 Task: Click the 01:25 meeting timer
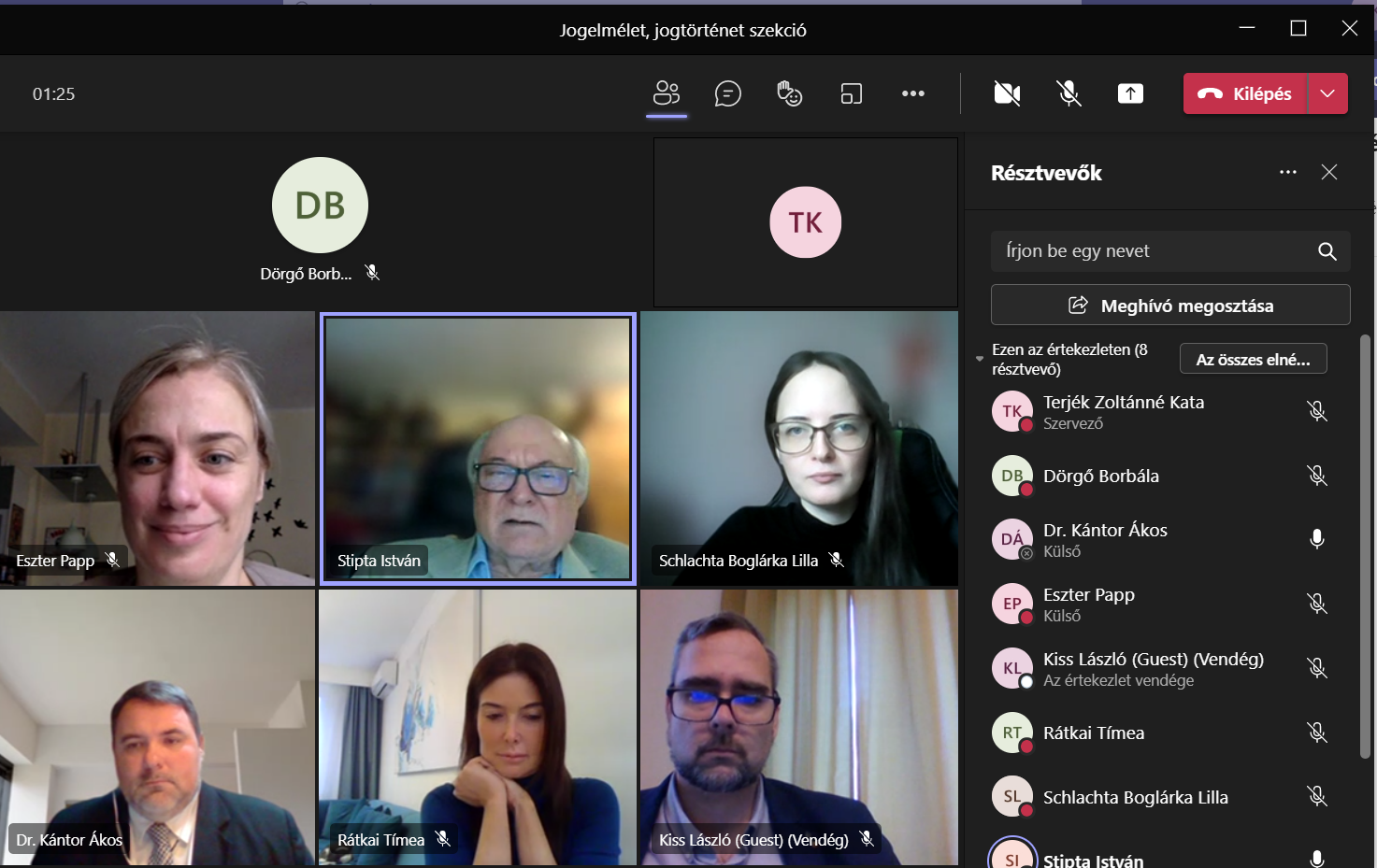pyautogui.click(x=53, y=94)
